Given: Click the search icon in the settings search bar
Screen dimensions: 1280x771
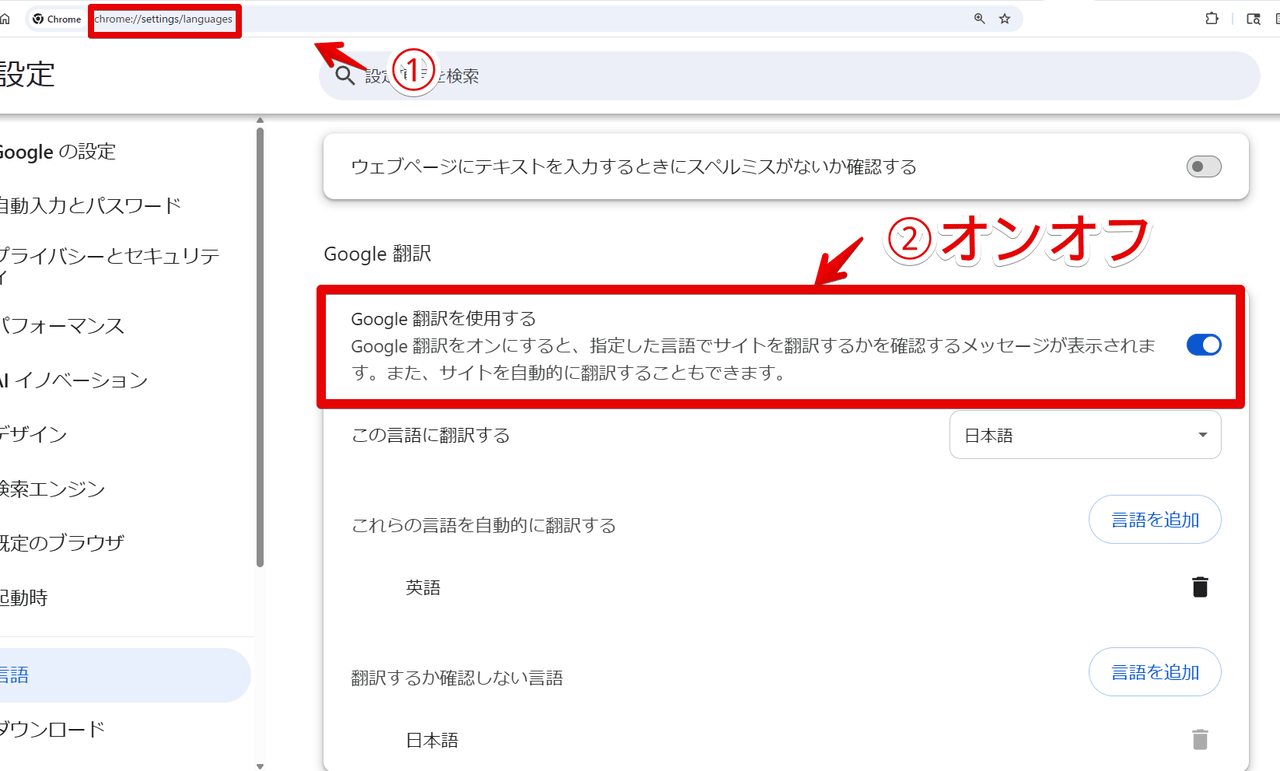Looking at the screenshot, I should pos(345,76).
